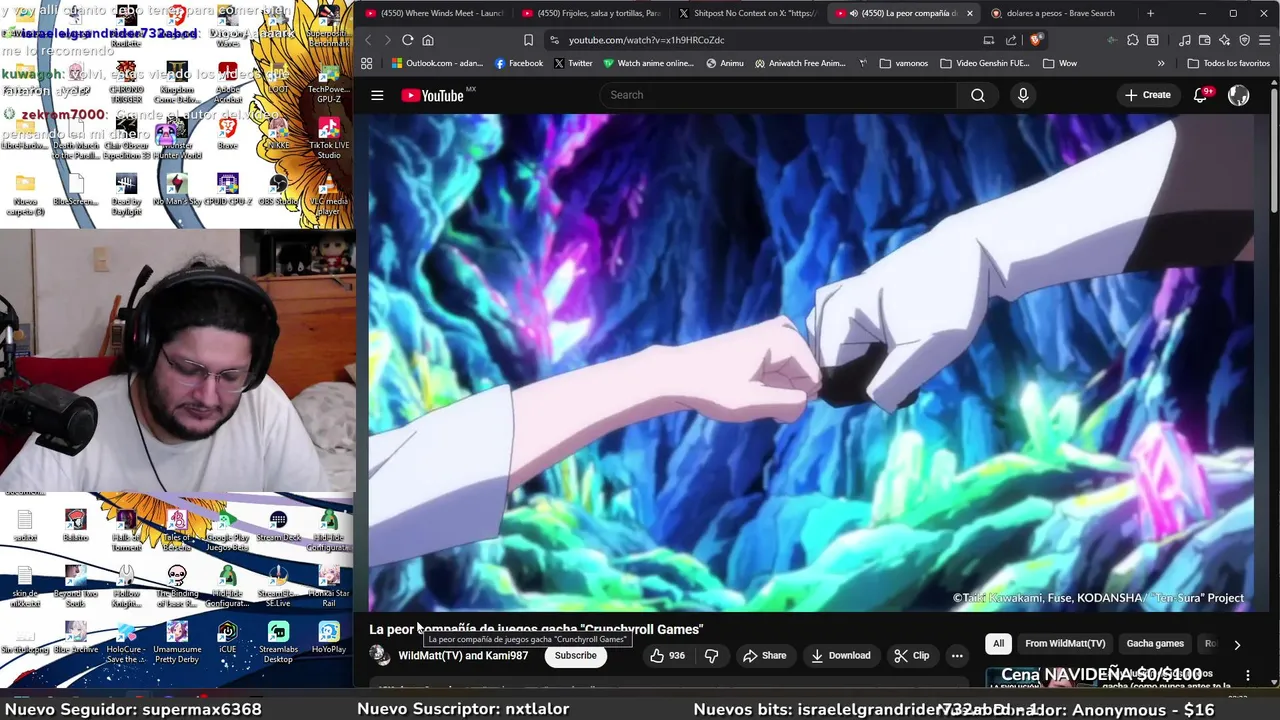Focus the YouTube search input field
1280x720 pixels.
pyautogui.click(x=778, y=95)
